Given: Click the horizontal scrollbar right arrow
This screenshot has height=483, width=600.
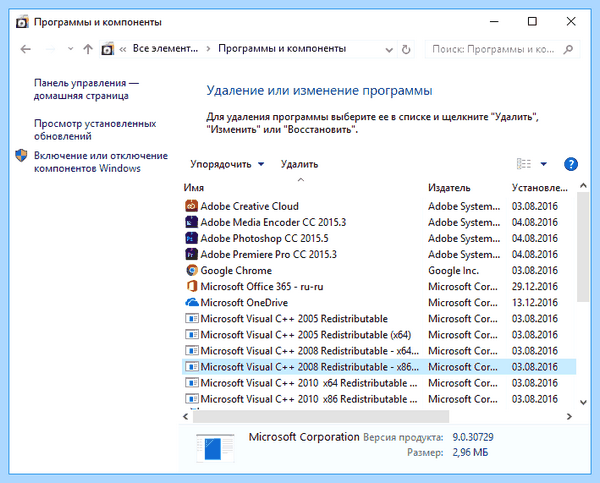Looking at the screenshot, I should [569, 416].
